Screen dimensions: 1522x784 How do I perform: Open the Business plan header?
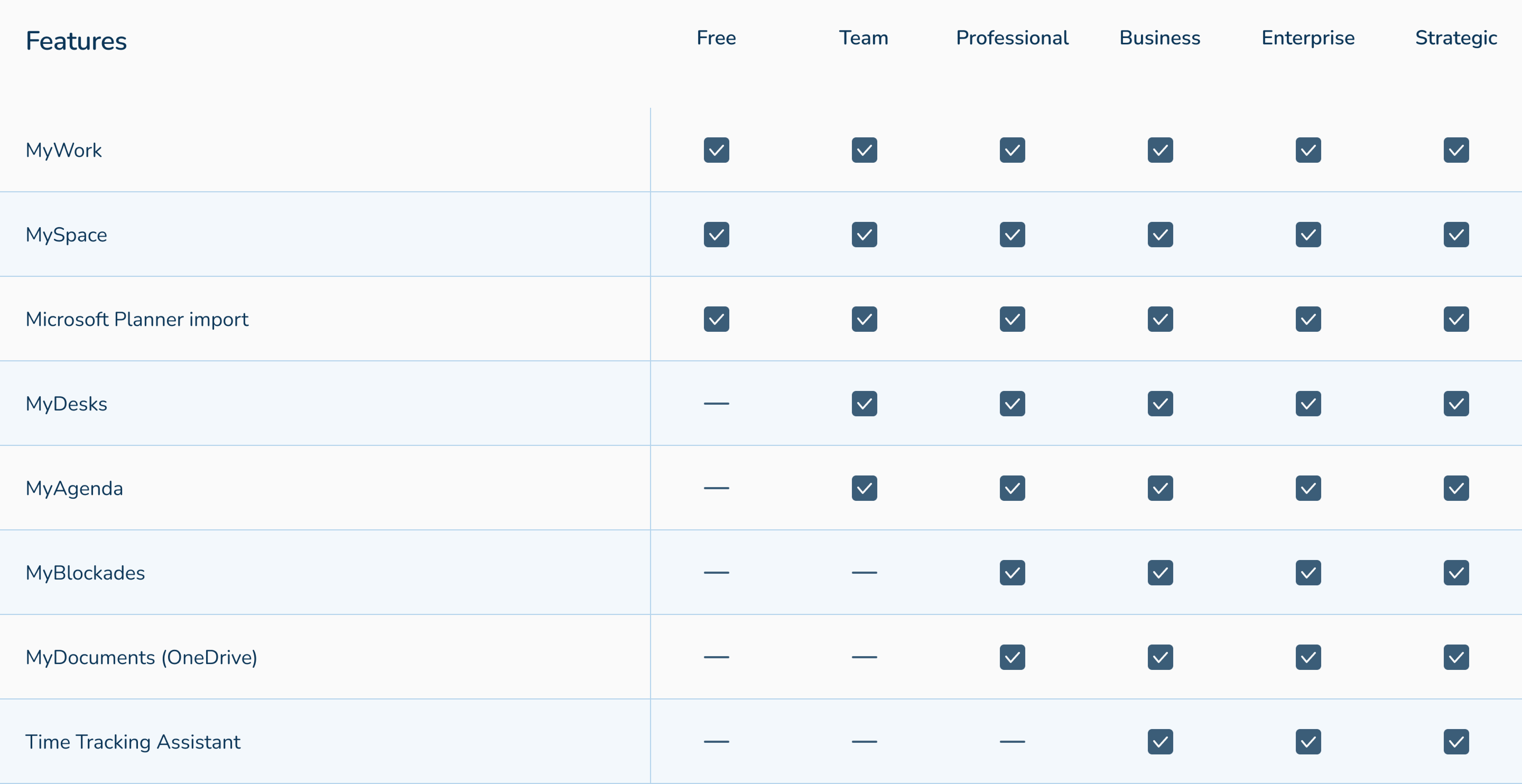[1160, 38]
